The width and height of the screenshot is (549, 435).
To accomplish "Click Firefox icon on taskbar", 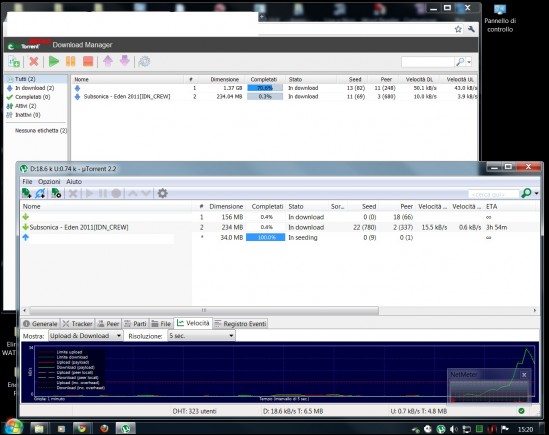I will click(104, 428).
